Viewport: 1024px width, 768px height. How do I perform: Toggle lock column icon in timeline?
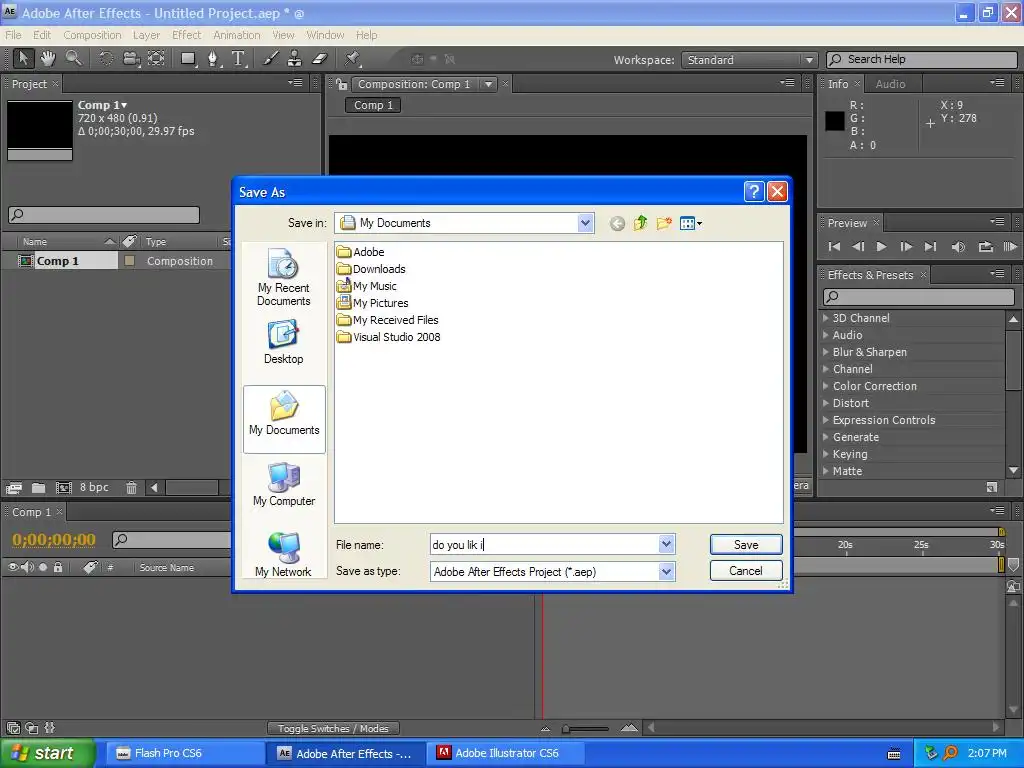pos(58,567)
